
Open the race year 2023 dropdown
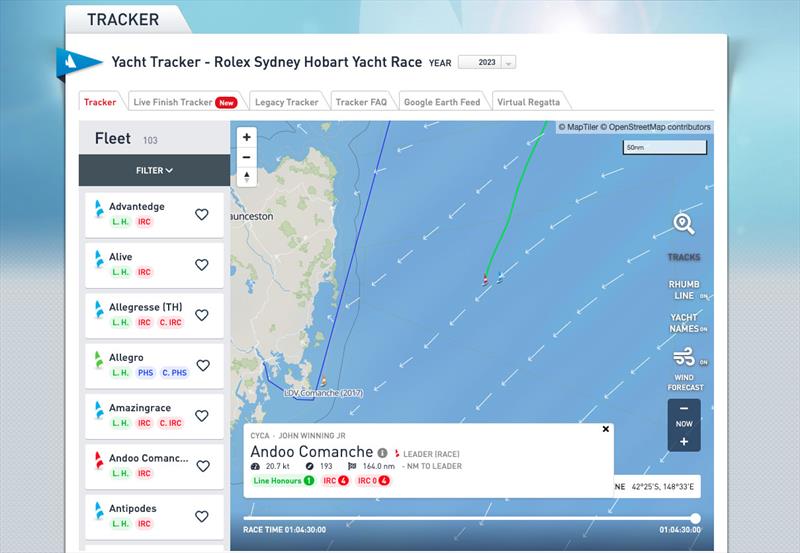[487, 62]
